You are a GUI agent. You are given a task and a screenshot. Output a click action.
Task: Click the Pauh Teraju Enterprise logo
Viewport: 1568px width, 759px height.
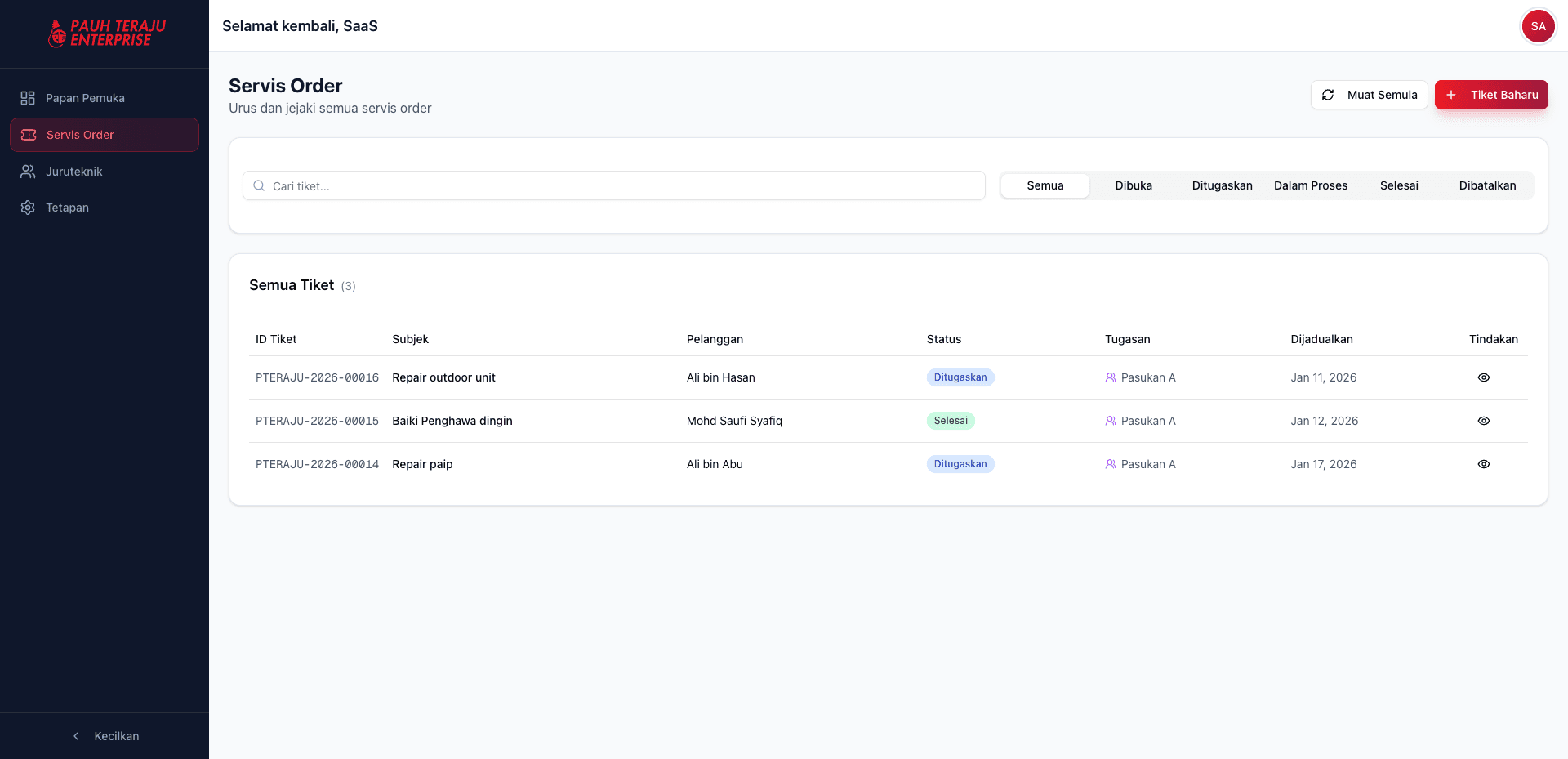(x=106, y=33)
